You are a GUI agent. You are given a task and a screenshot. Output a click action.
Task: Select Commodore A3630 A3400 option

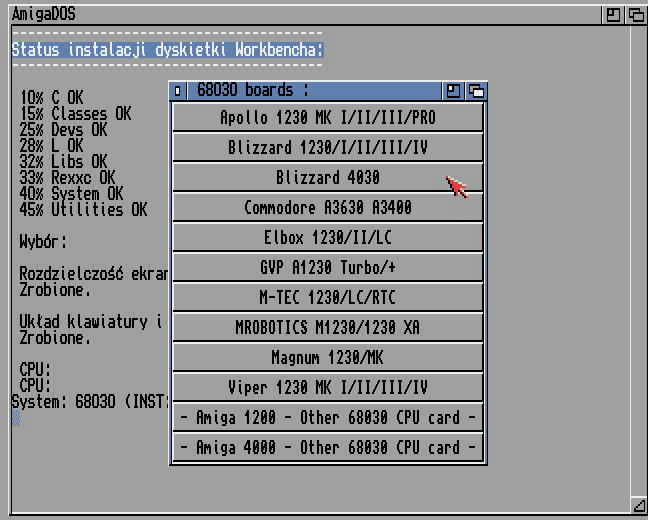click(x=328, y=208)
